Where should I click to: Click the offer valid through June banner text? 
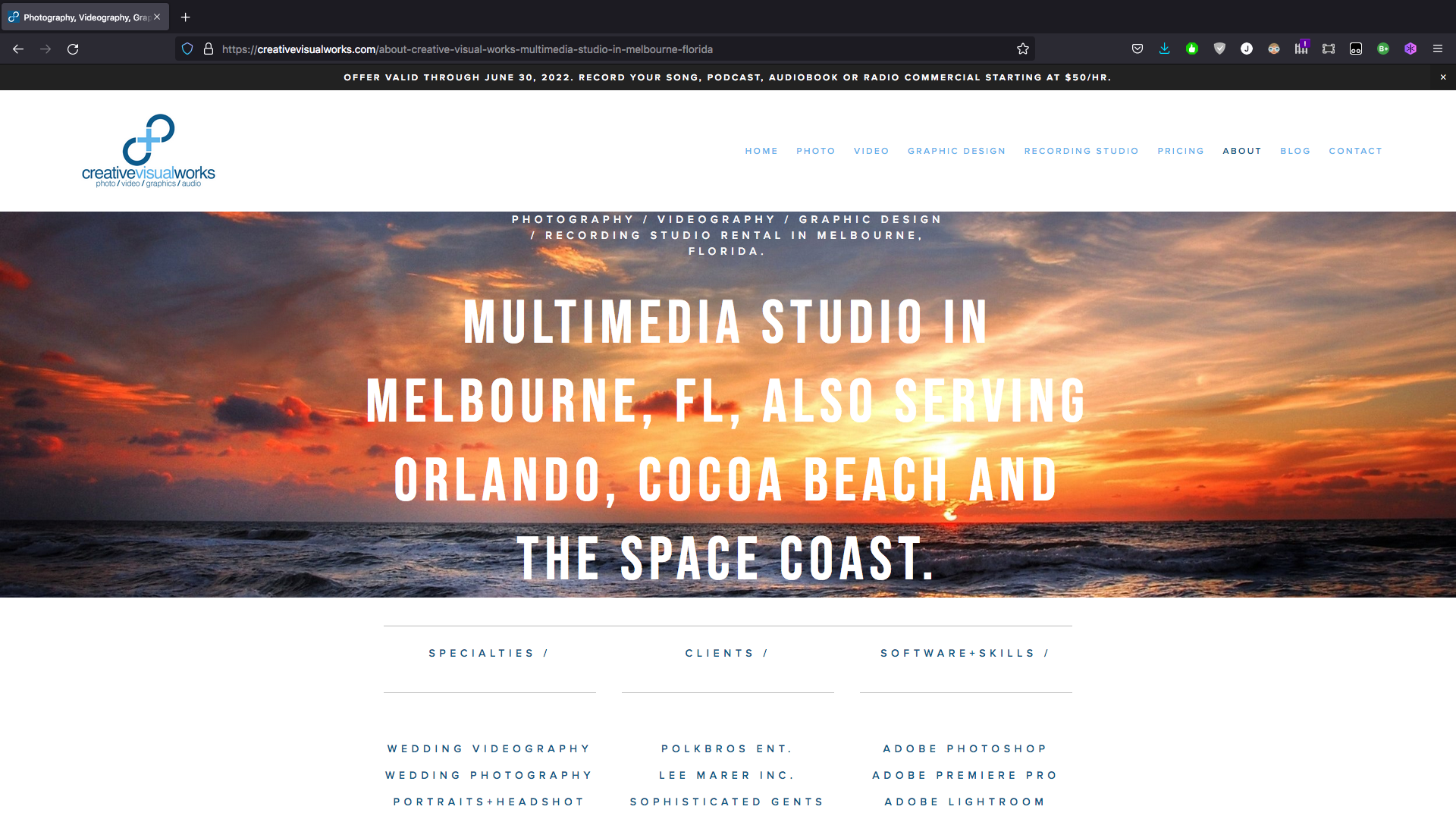727,77
